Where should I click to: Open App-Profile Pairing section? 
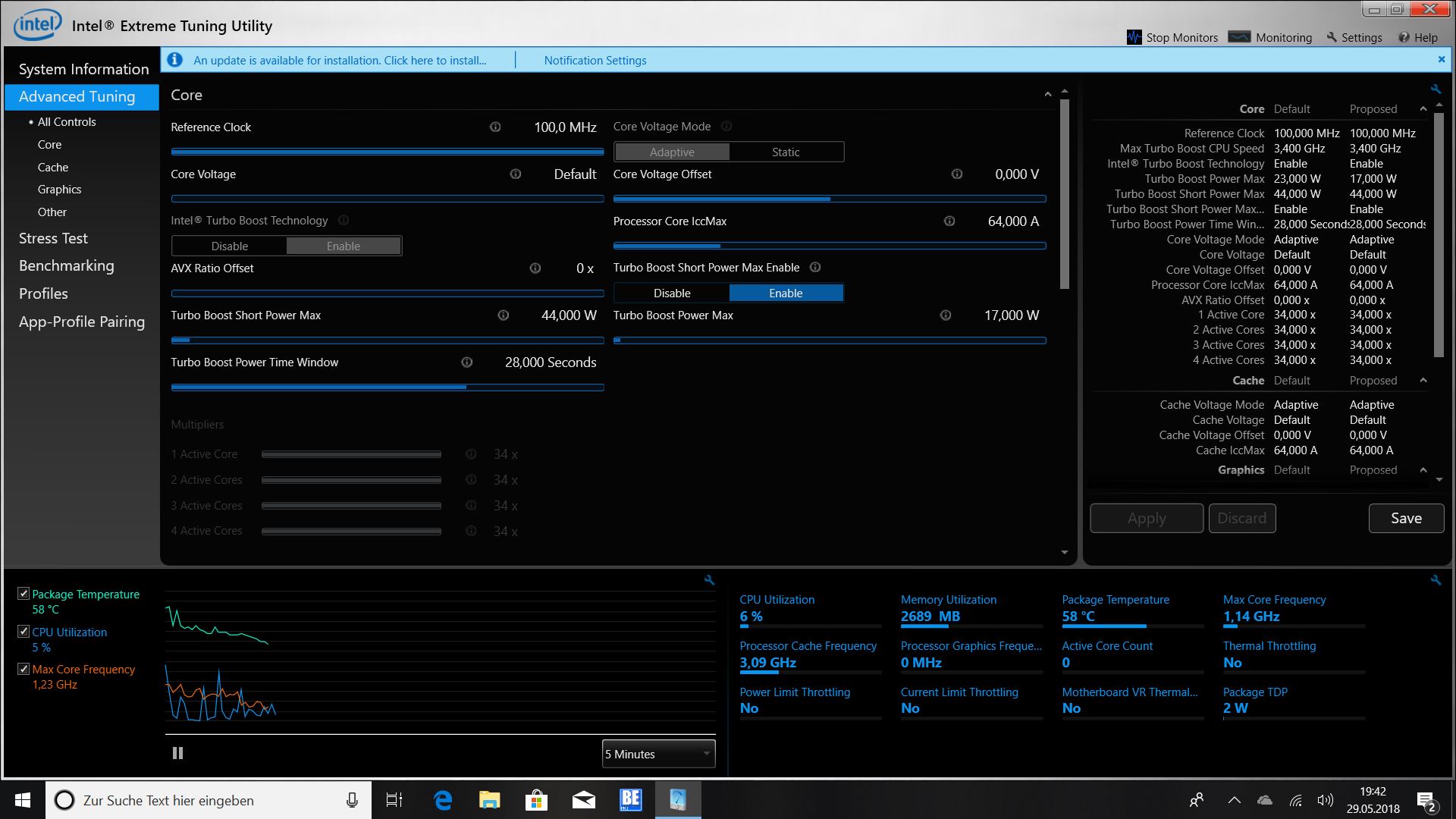coord(82,322)
